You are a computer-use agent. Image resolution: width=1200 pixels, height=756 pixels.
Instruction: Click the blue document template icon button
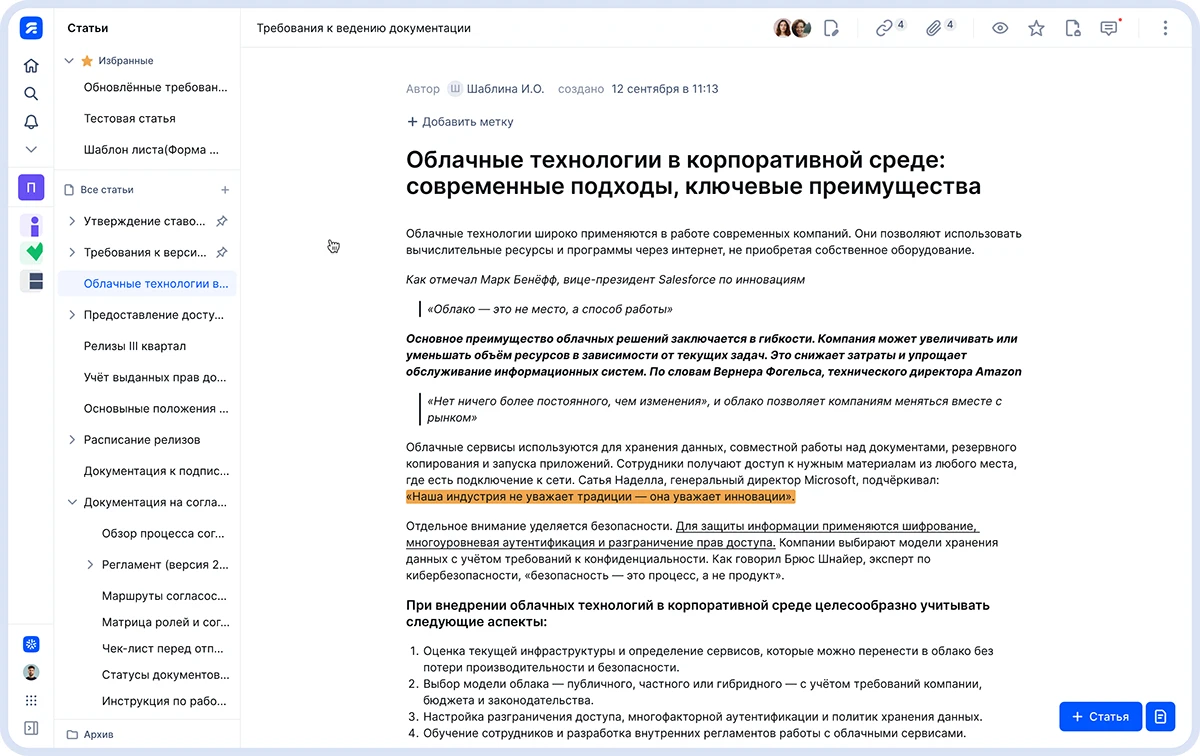[x=1161, y=717]
